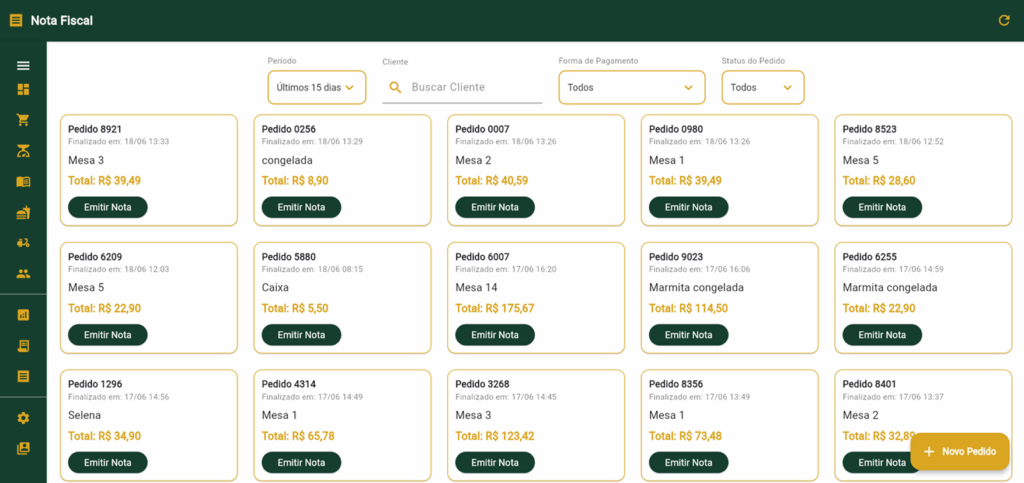Click the shopping cart icon in sidebar
This screenshot has height=483, width=1024.
click(x=23, y=120)
